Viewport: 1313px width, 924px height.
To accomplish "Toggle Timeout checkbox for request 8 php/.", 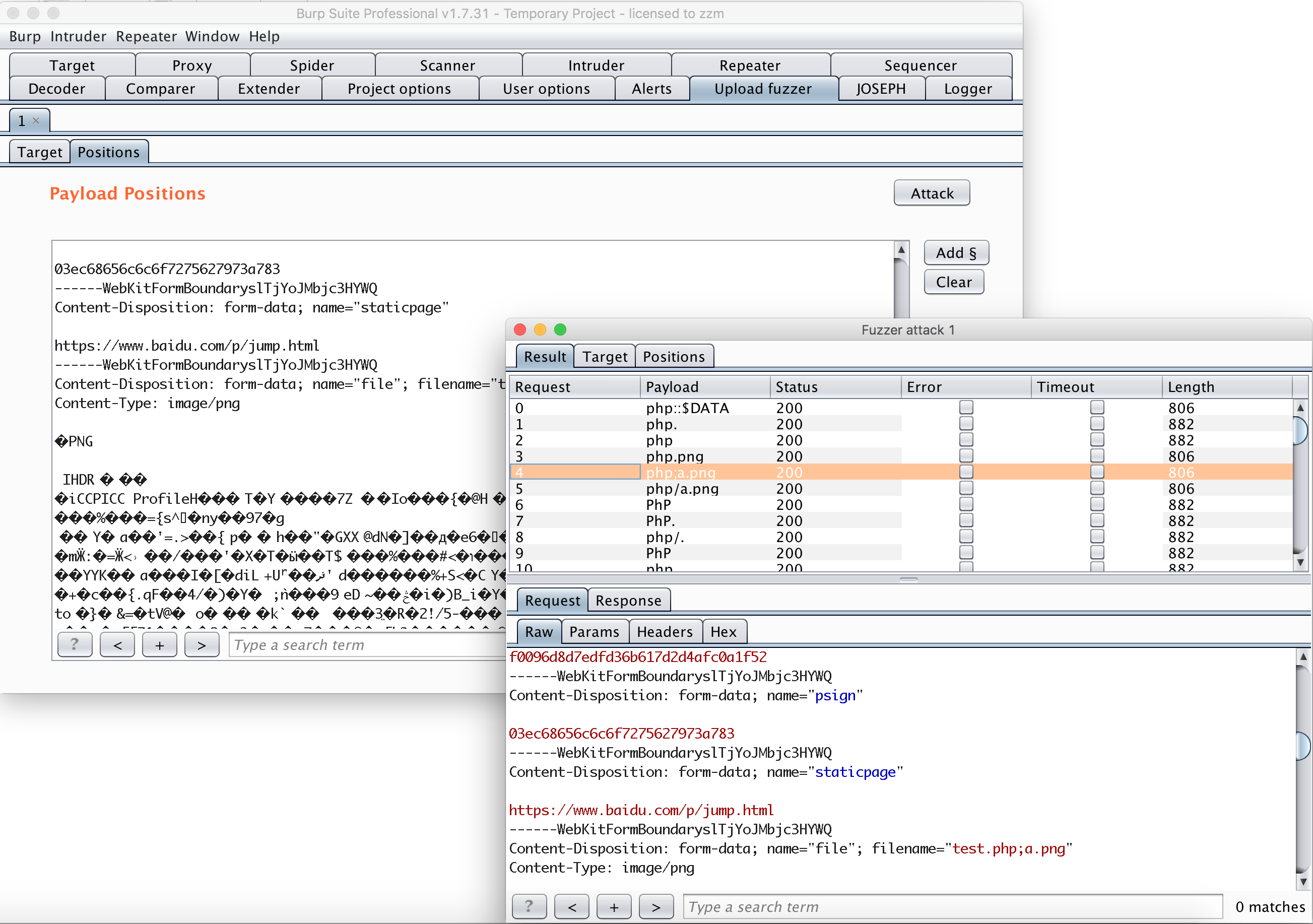I will click(1097, 536).
